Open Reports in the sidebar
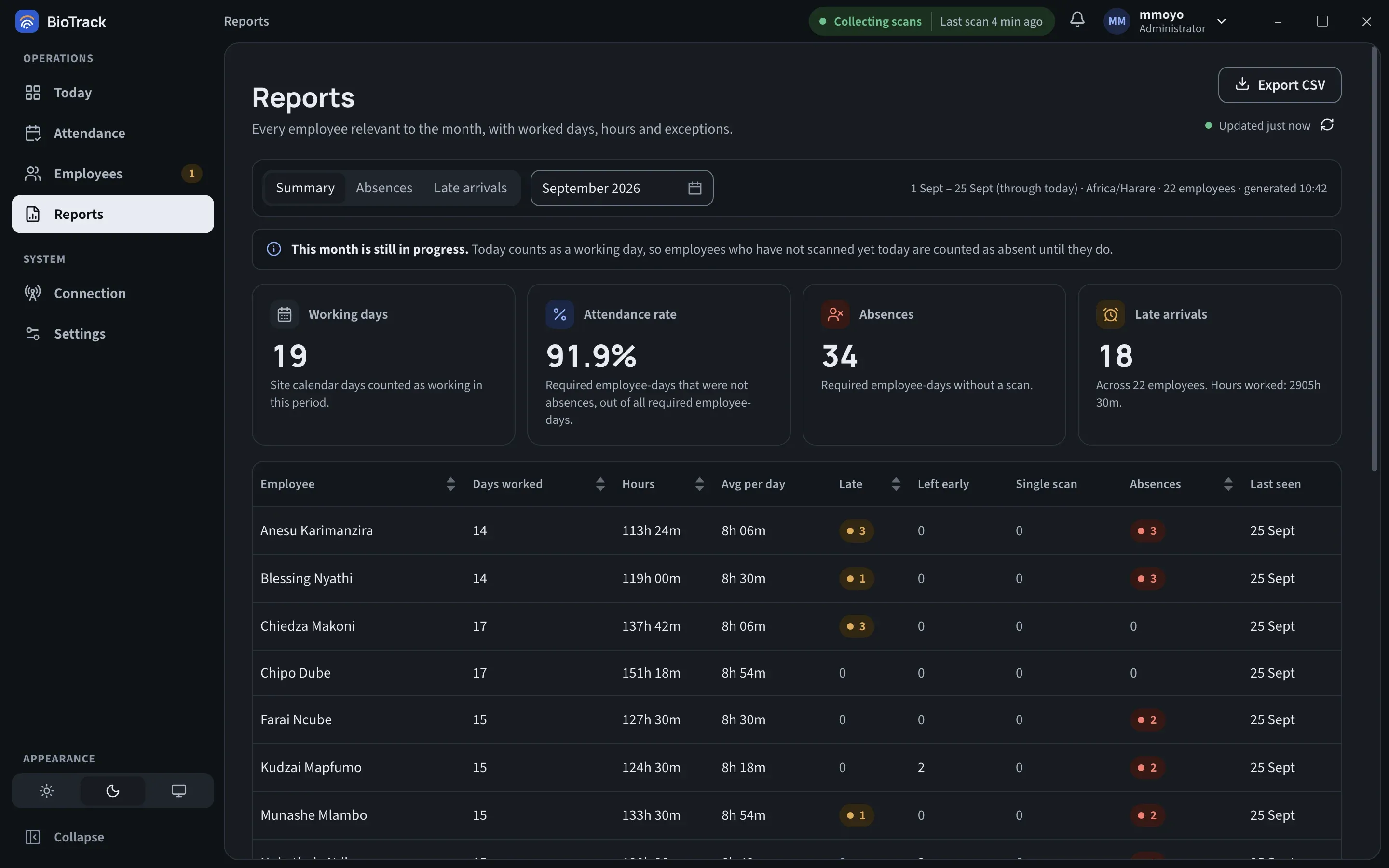Viewport: 1389px width, 868px height. pos(112,214)
